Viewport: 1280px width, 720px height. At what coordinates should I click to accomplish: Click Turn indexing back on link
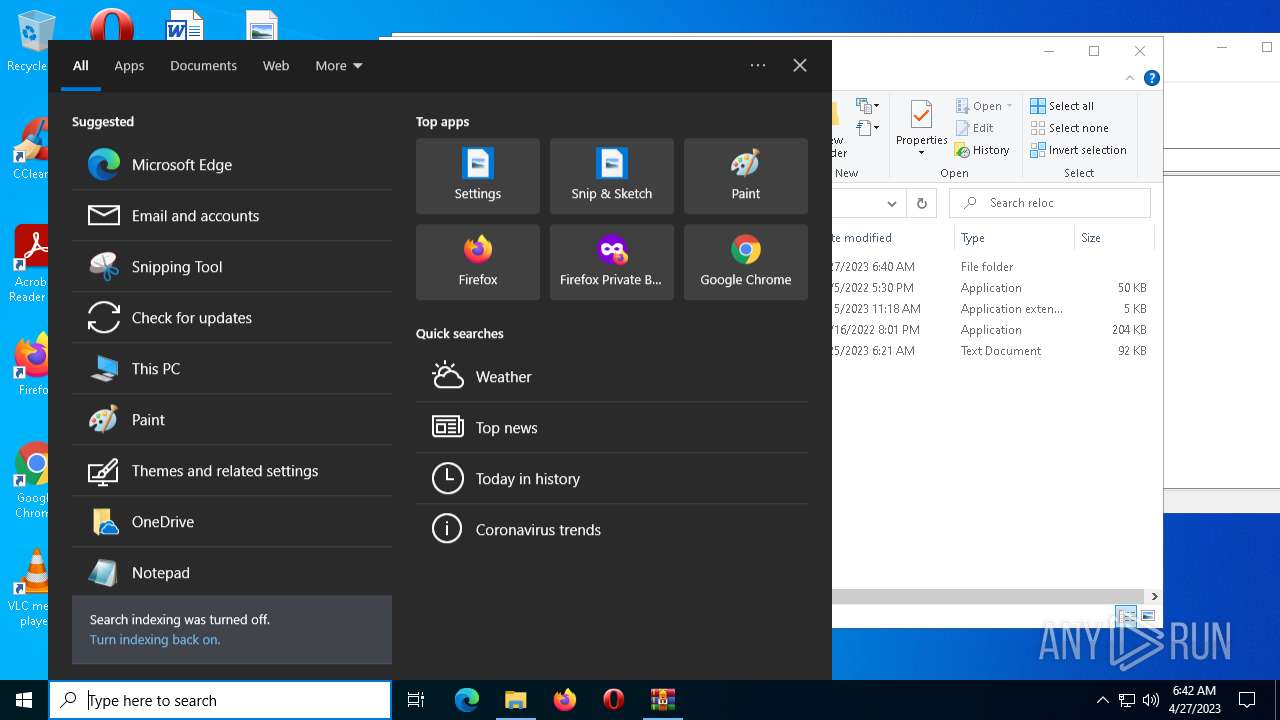(155, 640)
